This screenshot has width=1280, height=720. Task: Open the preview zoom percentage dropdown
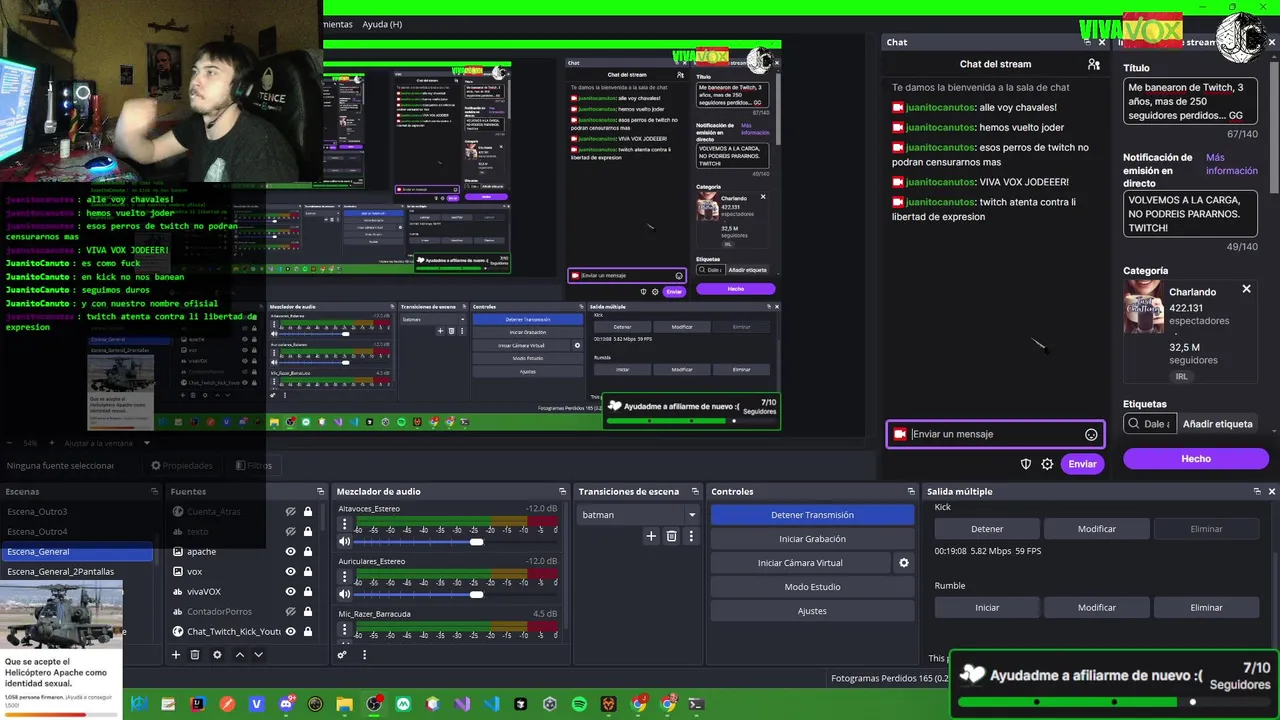click(x=147, y=443)
